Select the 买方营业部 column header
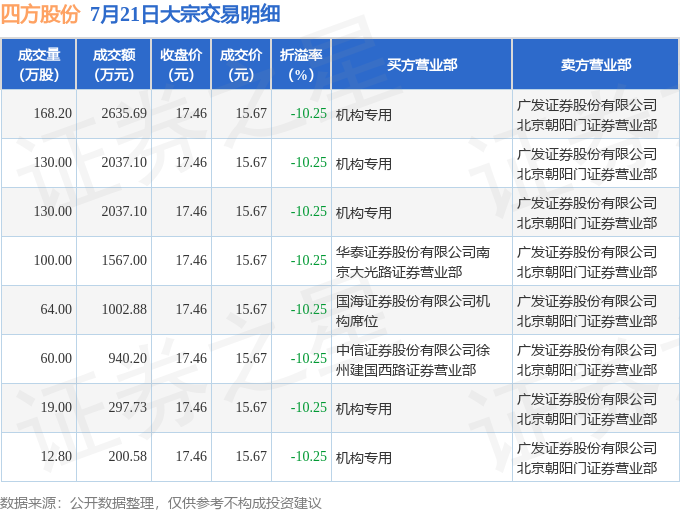680x512 pixels. pyautogui.click(x=422, y=65)
